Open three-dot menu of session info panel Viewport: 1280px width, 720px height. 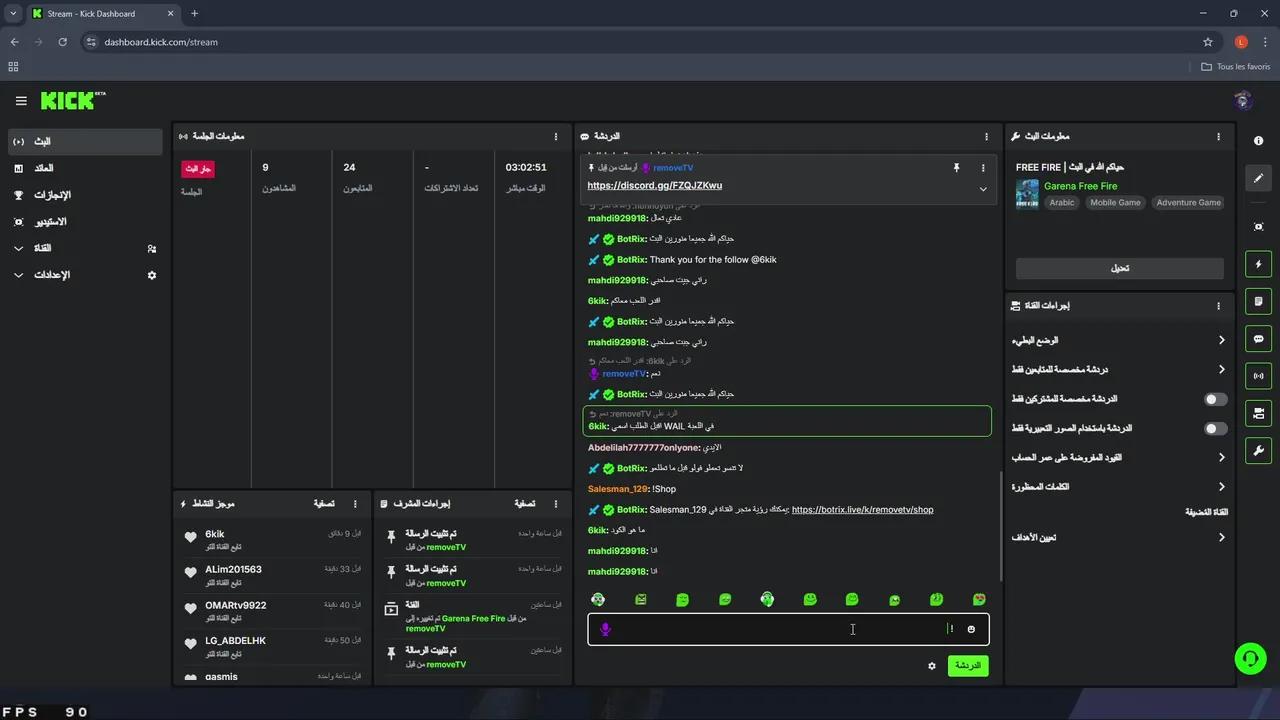[556, 136]
